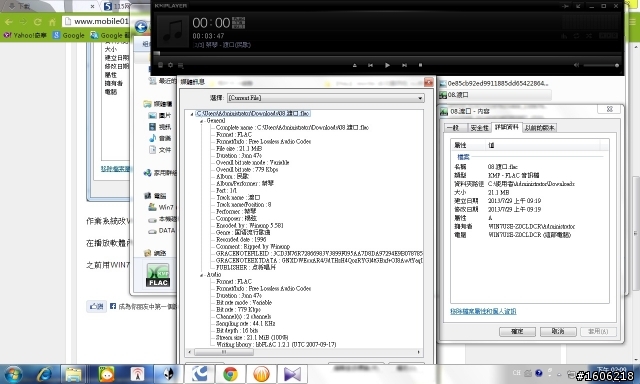Collapse the Audio section in media info
Viewport: 640px width, 384px height.
click(x=201, y=275)
